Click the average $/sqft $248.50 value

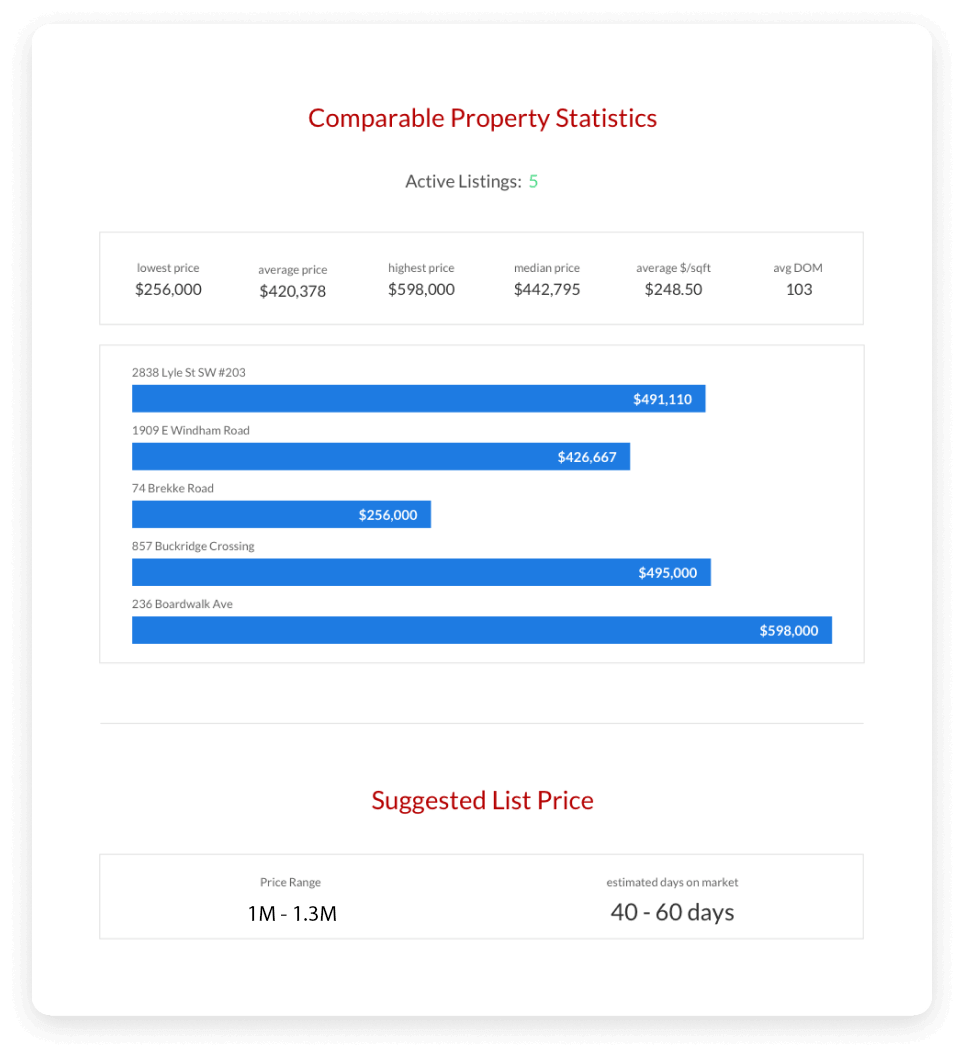pos(673,289)
